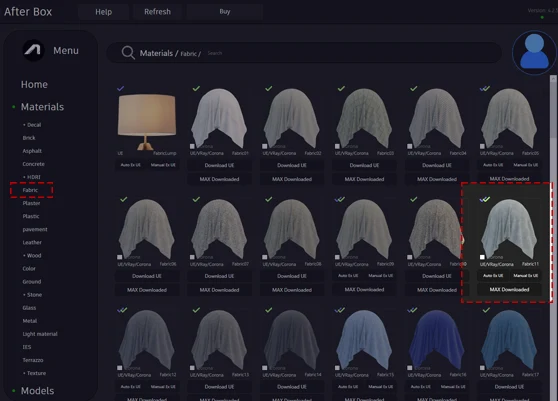
Task: Click the After Box logo icon beside Menu
Action: [33, 50]
